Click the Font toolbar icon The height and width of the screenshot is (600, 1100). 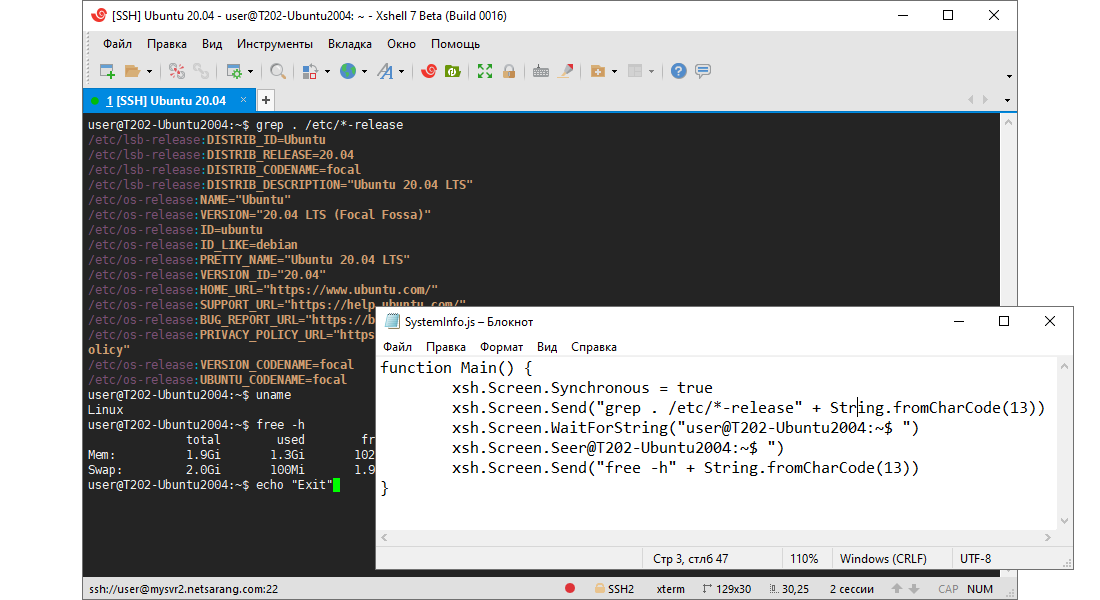pyautogui.click(x=385, y=71)
